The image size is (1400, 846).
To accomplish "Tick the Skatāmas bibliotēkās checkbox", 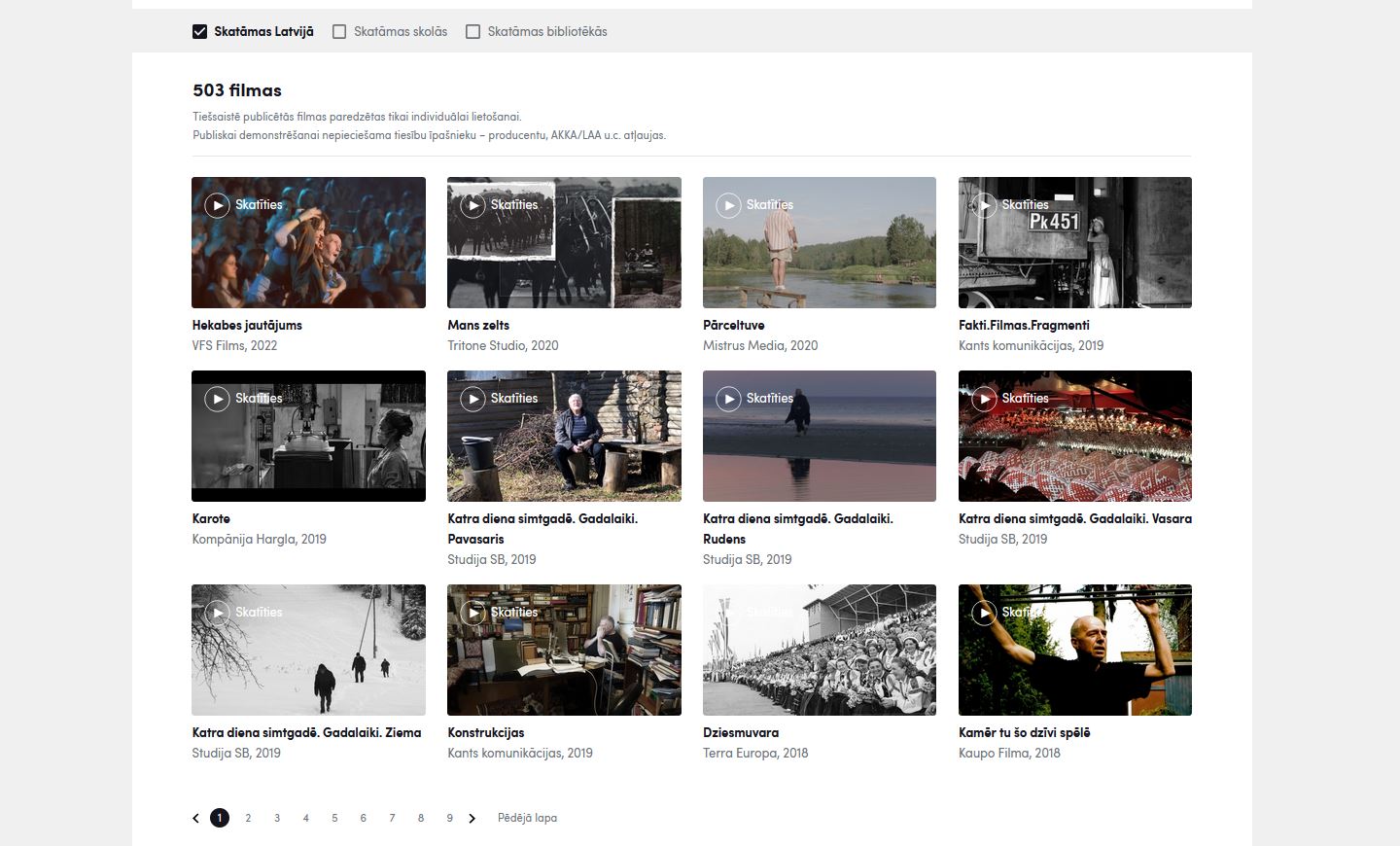I will point(473,32).
